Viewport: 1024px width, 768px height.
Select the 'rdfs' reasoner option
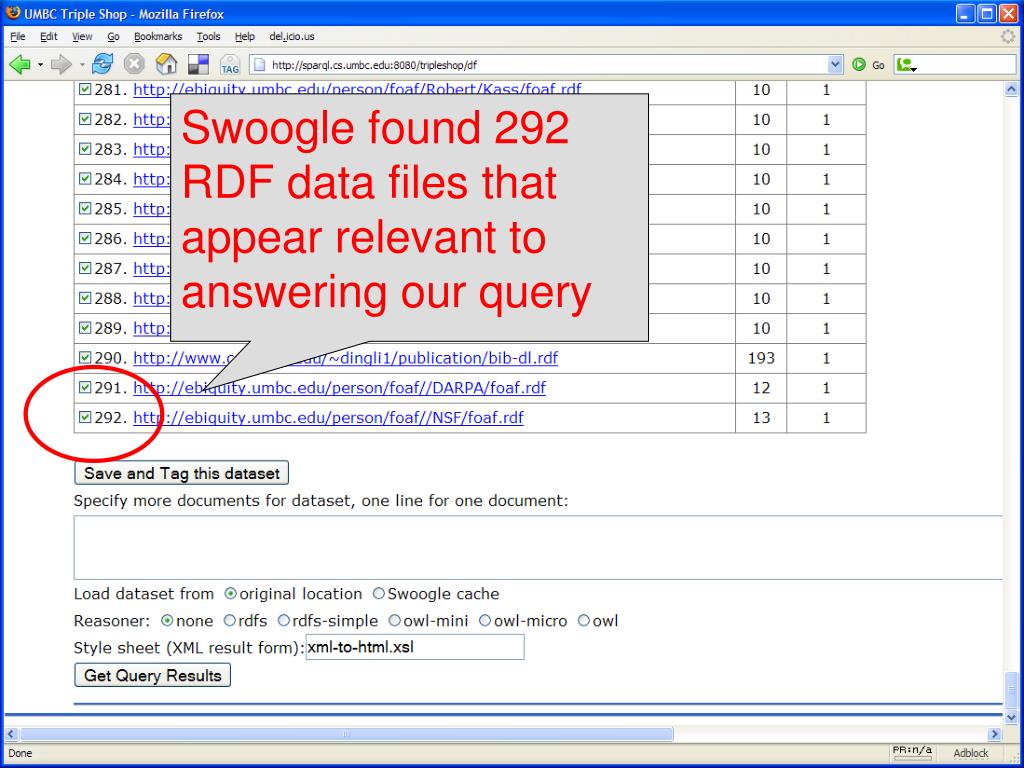tap(229, 620)
